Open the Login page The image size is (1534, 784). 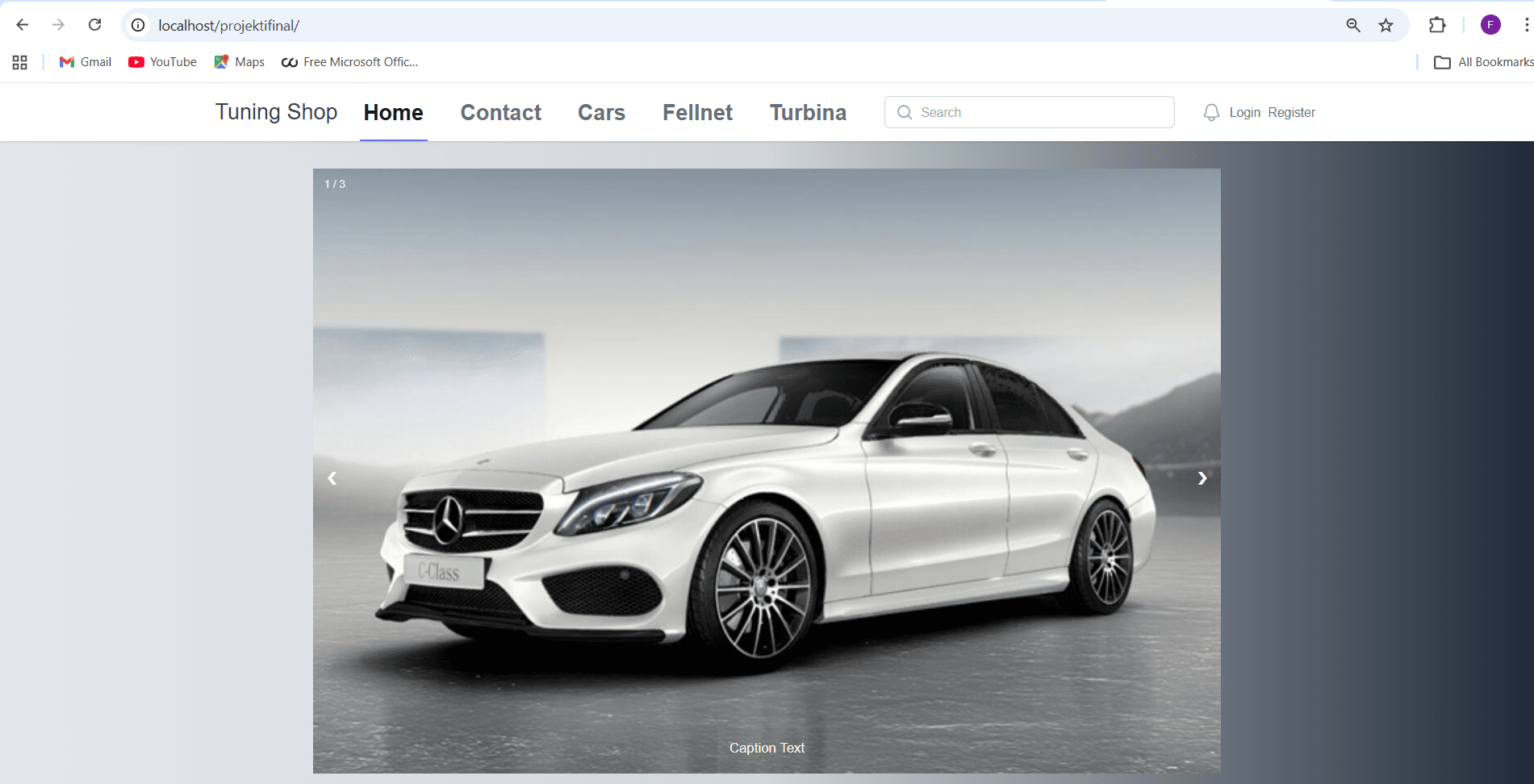click(x=1244, y=112)
